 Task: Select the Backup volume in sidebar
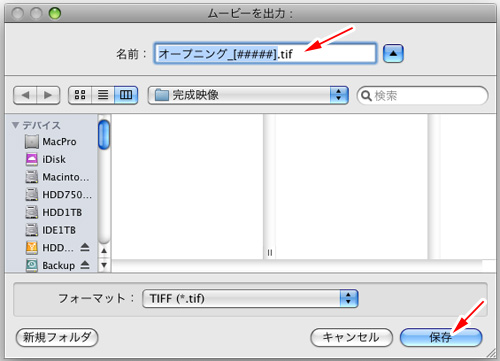tap(50, 265)
